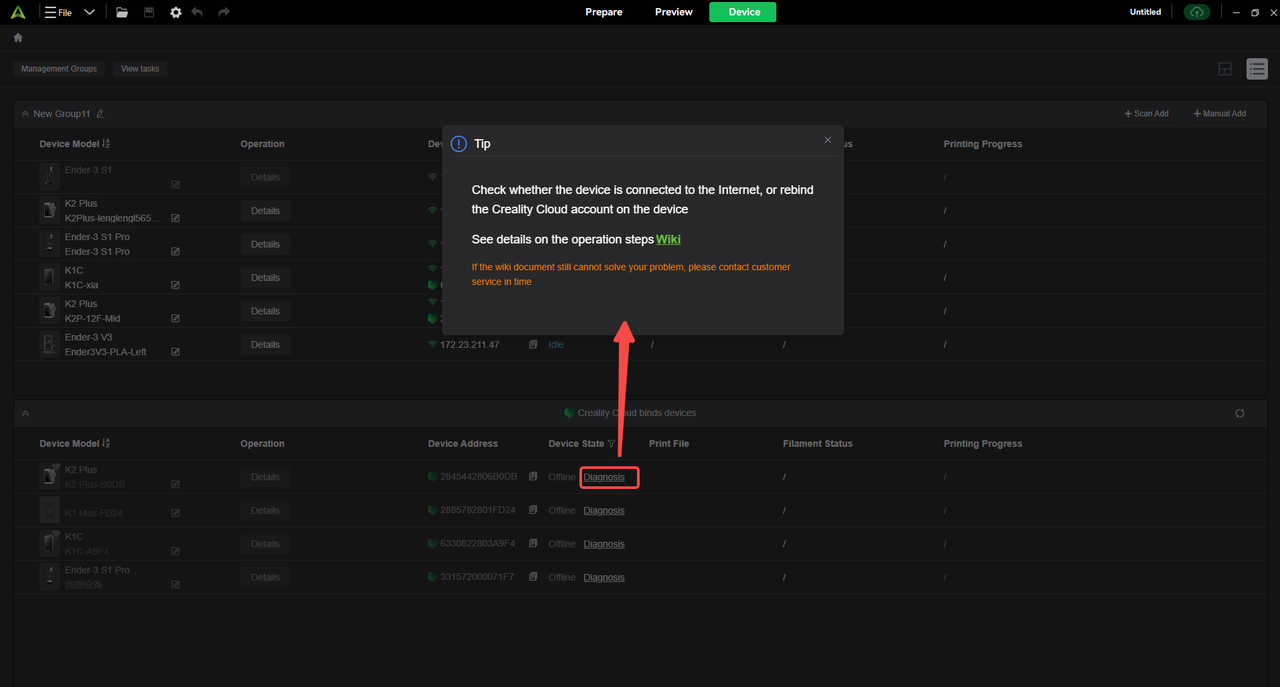Copy the address 172.23.211.47
This screenshot has width=1280, height=687.
pos(533,345)
